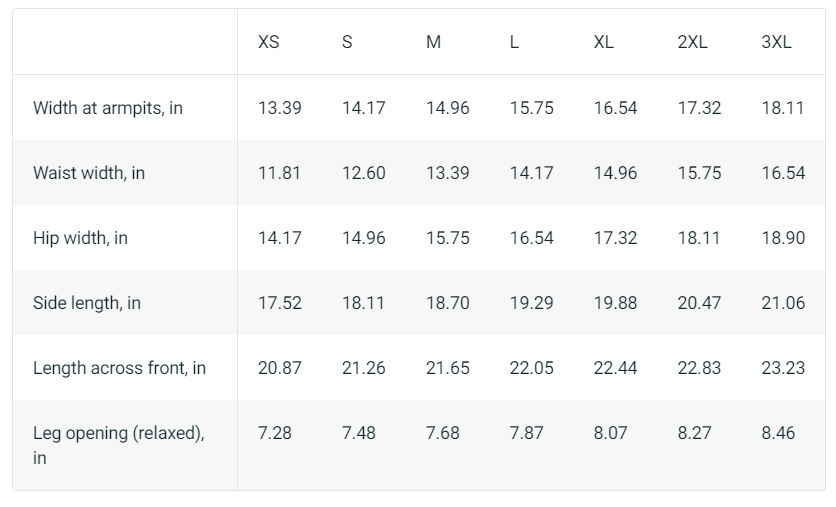836x507 pixels.
Task: Click the 2XL size column header
Action: coord(693,42)
